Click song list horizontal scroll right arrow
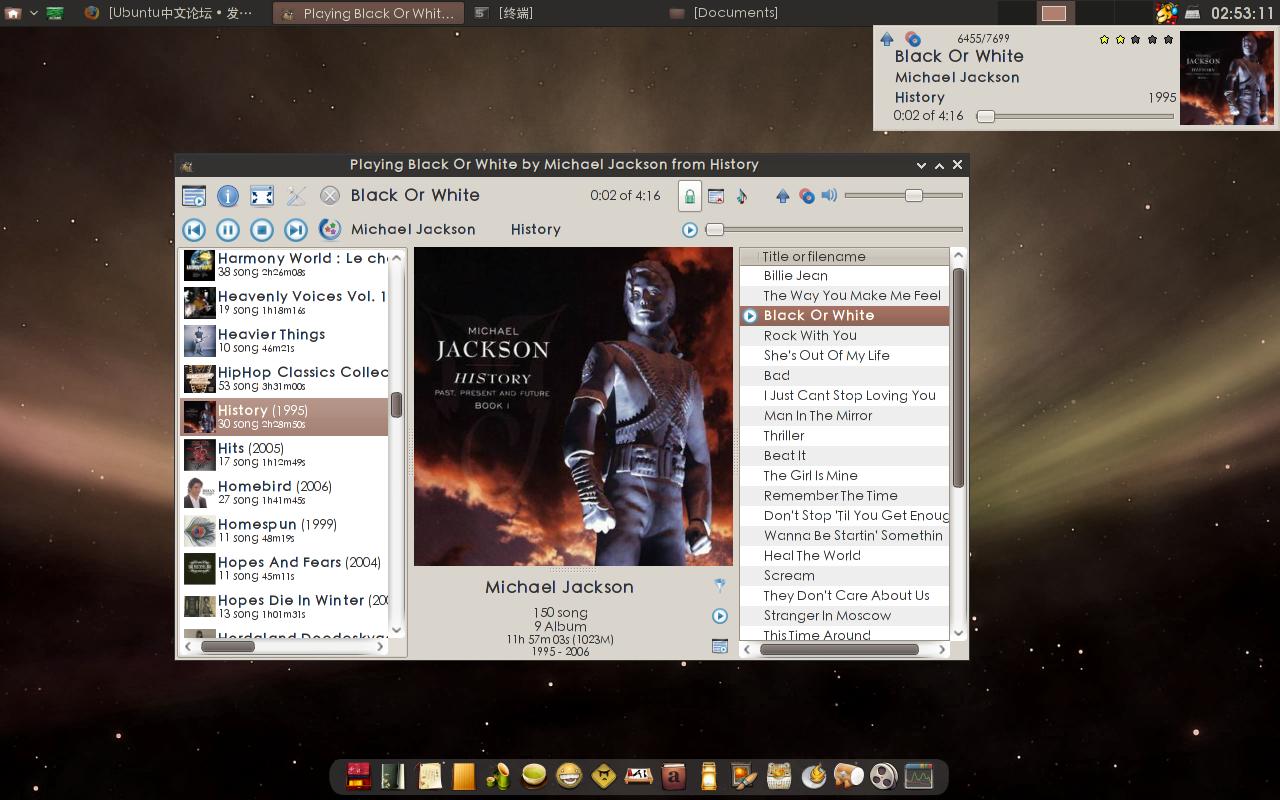The width and height of the screenshot is (1280, 800). coord(941,649)
